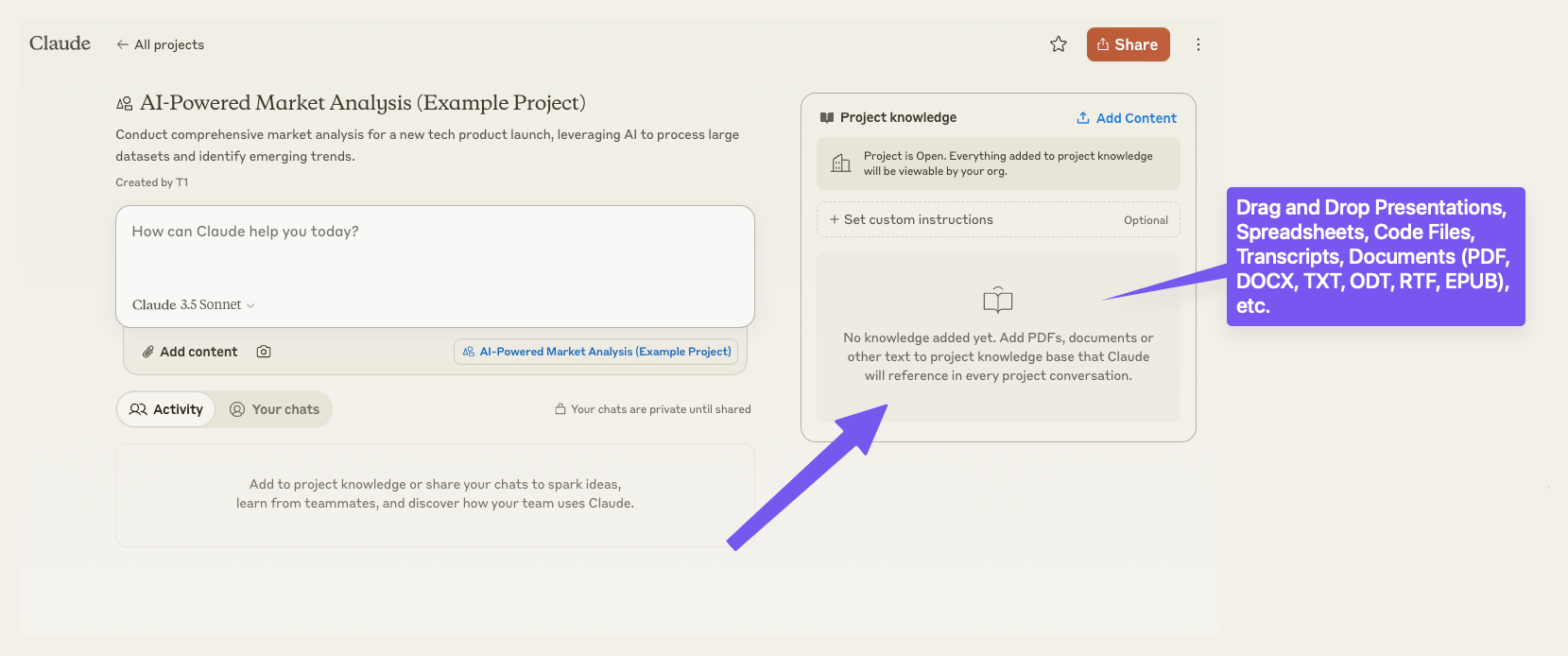Image resolution: width=1568 pixels, height=656 pixels.
Task: Click the camera screenshot icon
Action: 264,352
